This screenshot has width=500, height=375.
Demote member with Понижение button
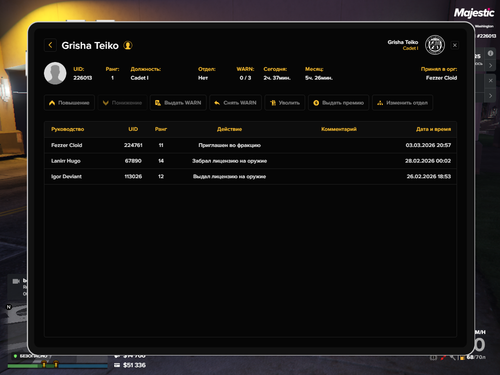[x=122, y=103]
